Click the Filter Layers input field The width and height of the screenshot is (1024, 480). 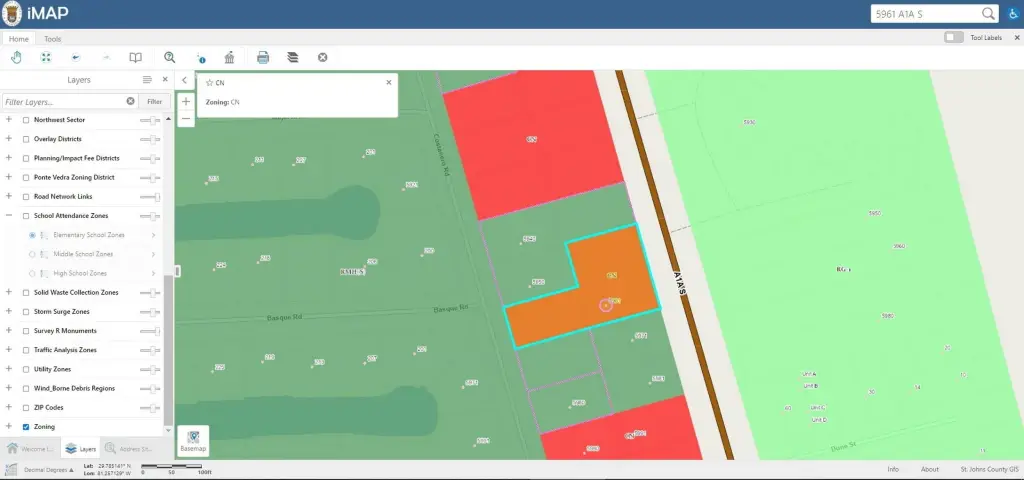pyautogui.click(x=63, y=102)
